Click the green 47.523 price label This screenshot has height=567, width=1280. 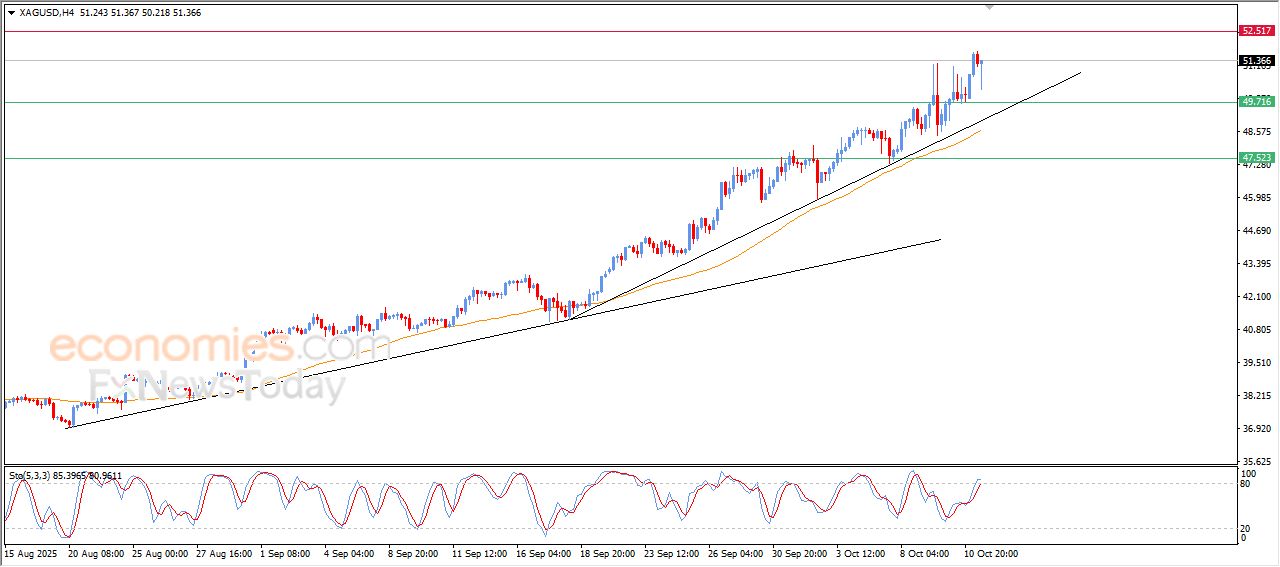point(1256,158)
